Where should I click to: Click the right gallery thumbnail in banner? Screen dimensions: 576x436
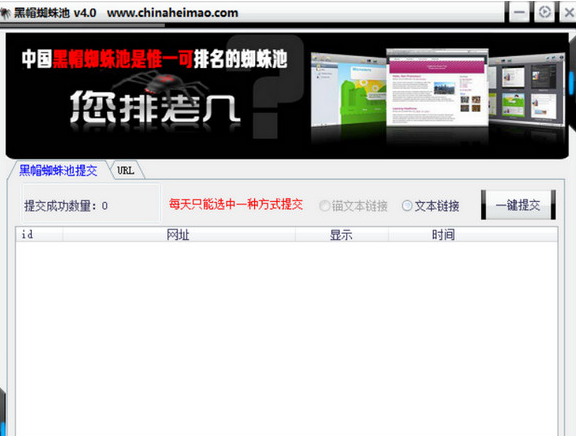527,90
